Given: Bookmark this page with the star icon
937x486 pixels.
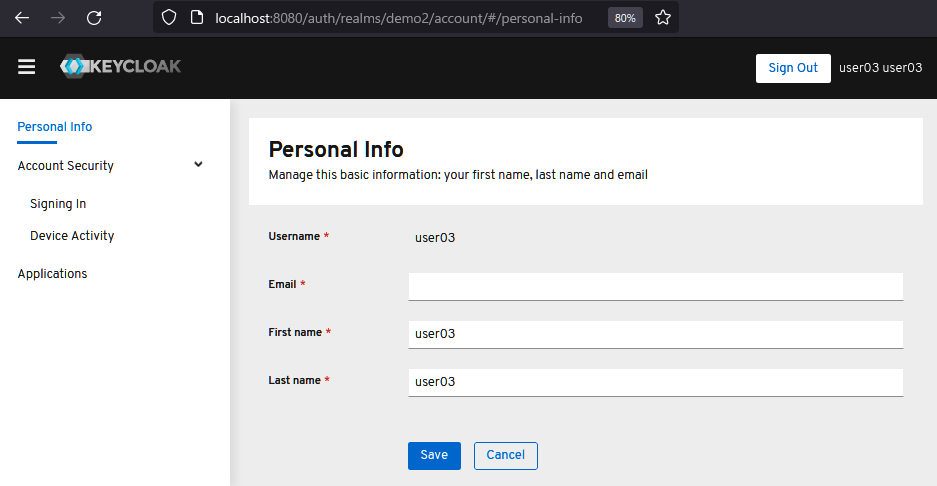Looking at the screenshot, I should coord(662,18).
